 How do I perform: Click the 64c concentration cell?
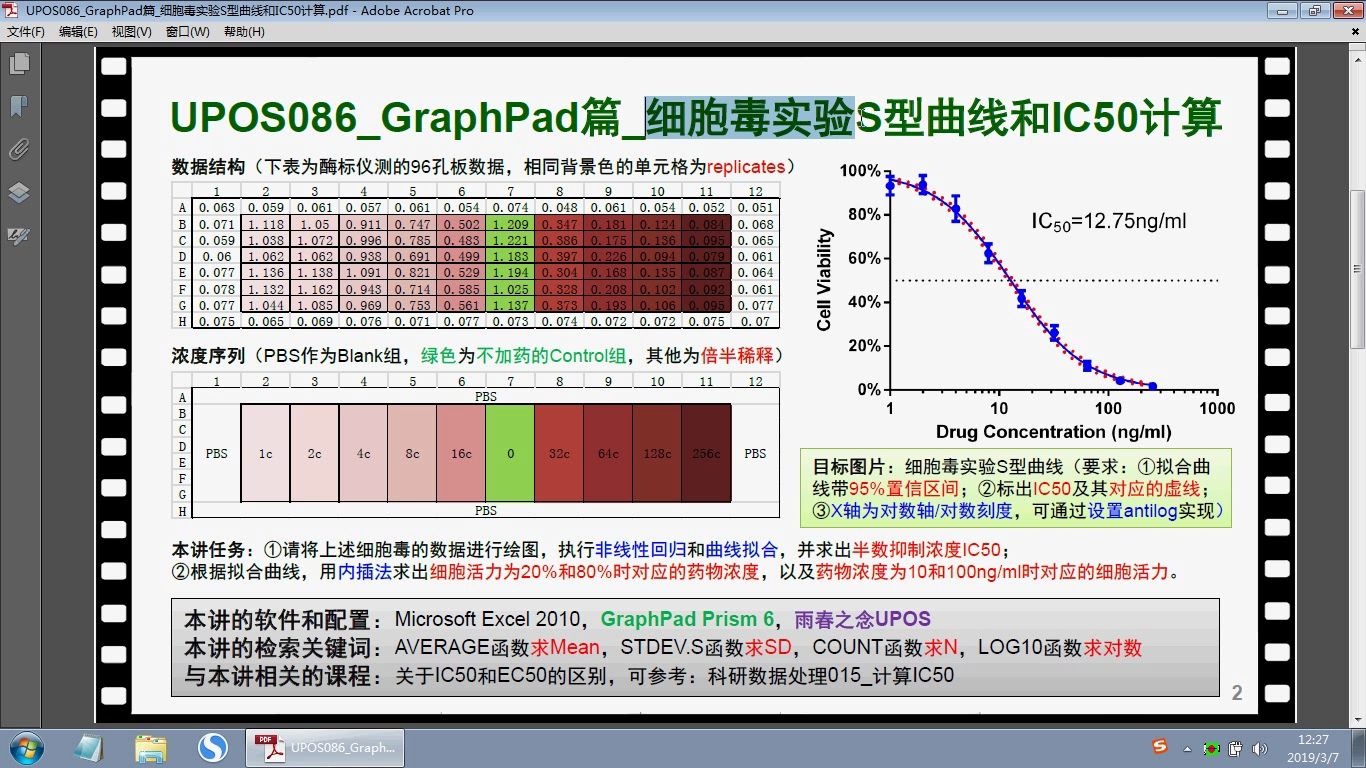tap(608, 453)
